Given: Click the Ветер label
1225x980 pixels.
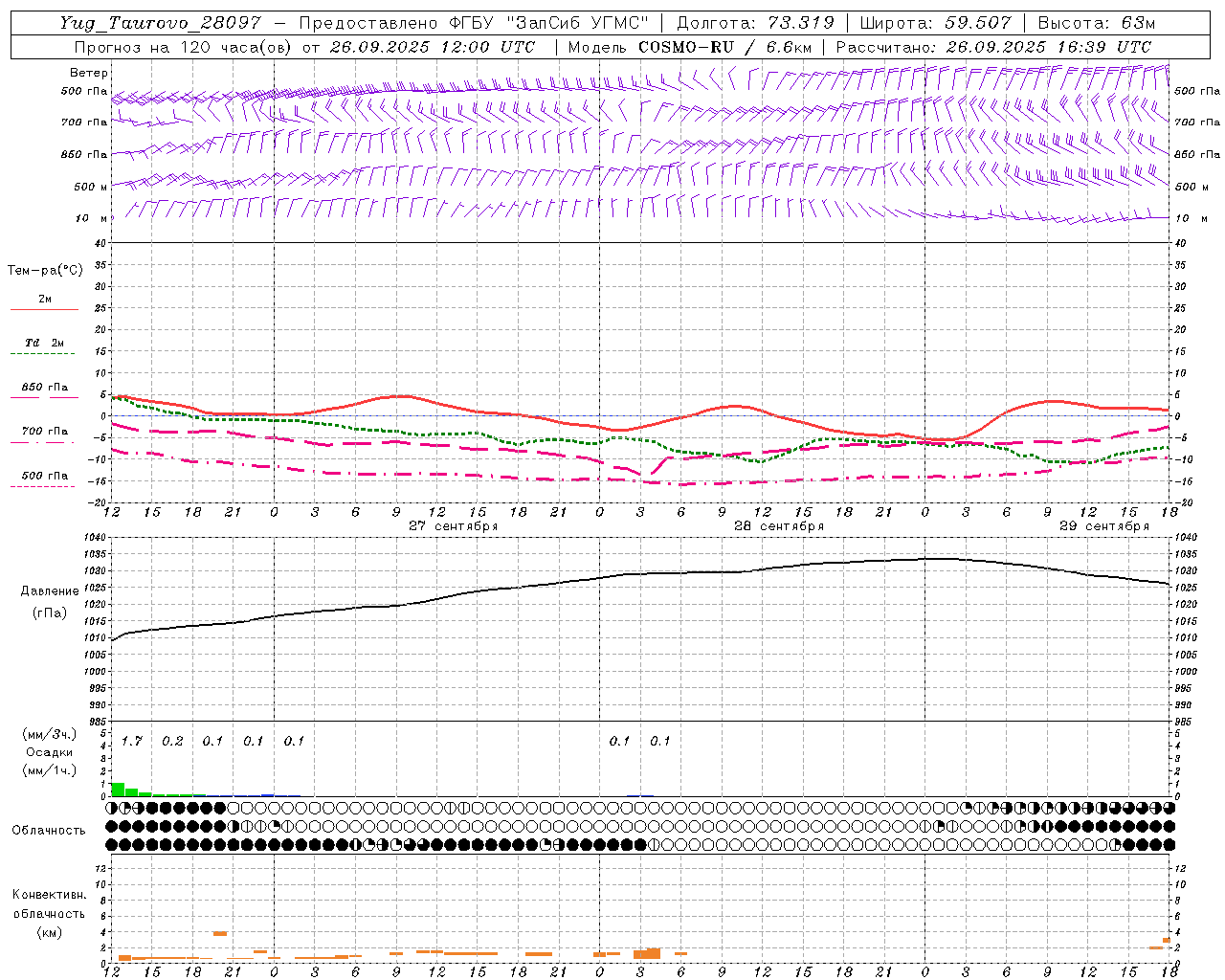Looking at the screenshot, I should point(89,73).
